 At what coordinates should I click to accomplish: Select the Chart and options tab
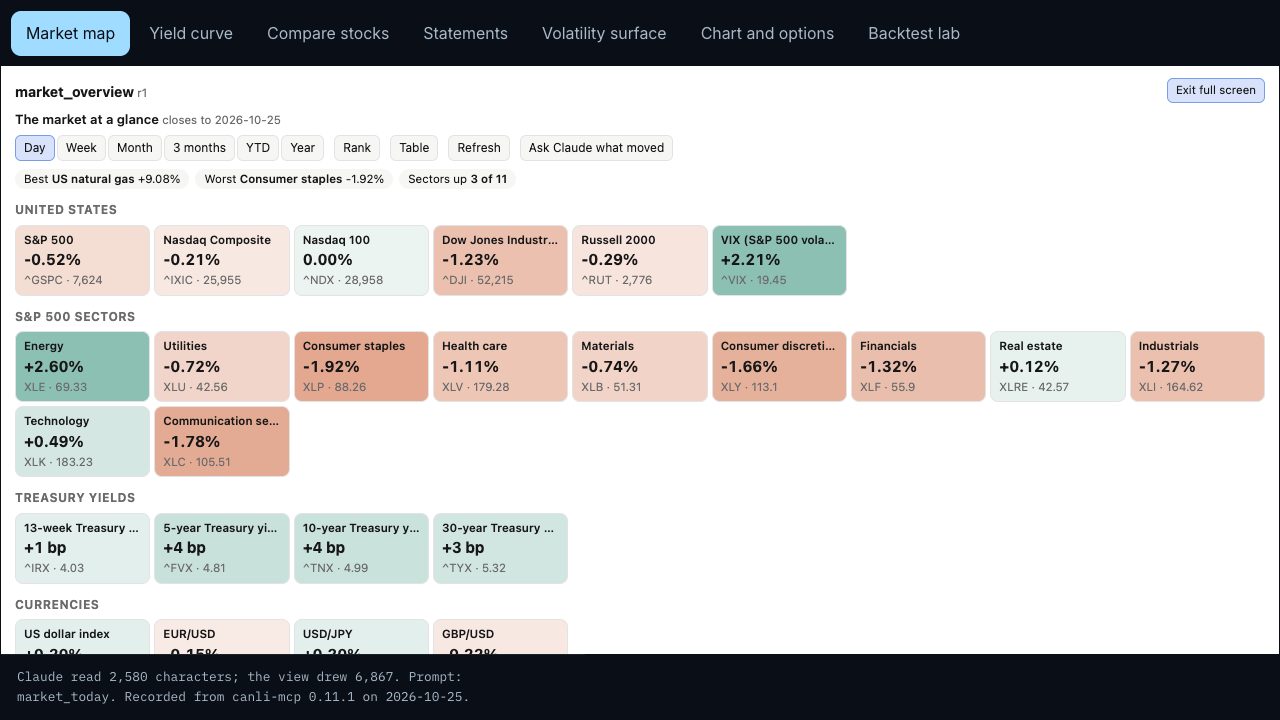[x=767, y=33]
